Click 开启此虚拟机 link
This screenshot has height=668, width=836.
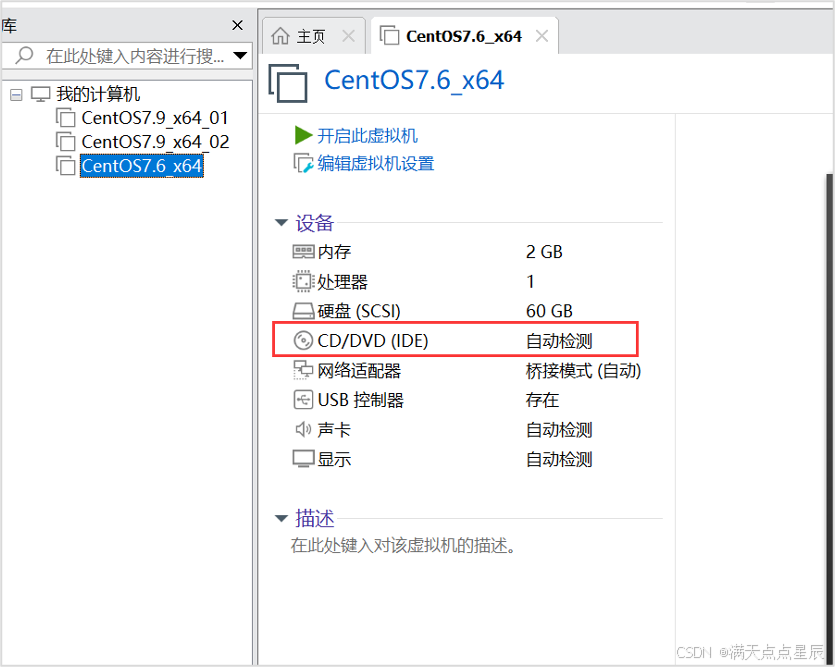[367, 135]
